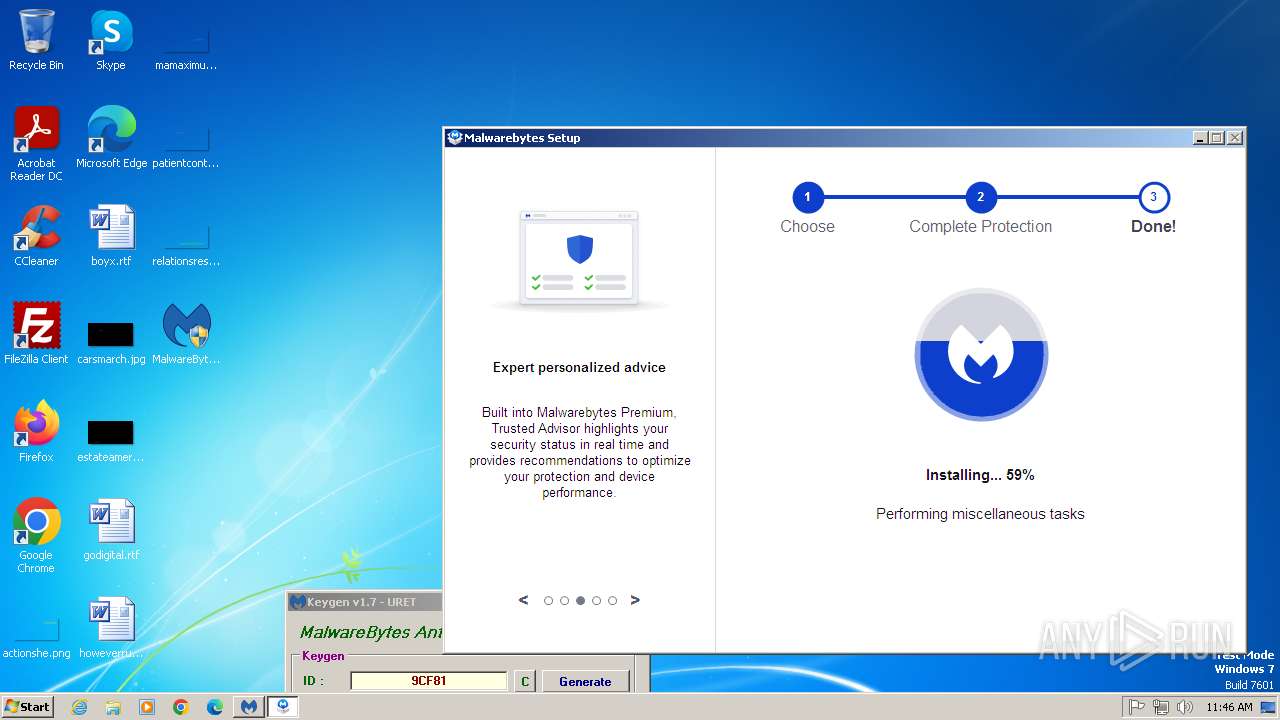Click the Start button
Image resolution: width=1280 pixels, height=720 pixels.
[x=27, y=707]
